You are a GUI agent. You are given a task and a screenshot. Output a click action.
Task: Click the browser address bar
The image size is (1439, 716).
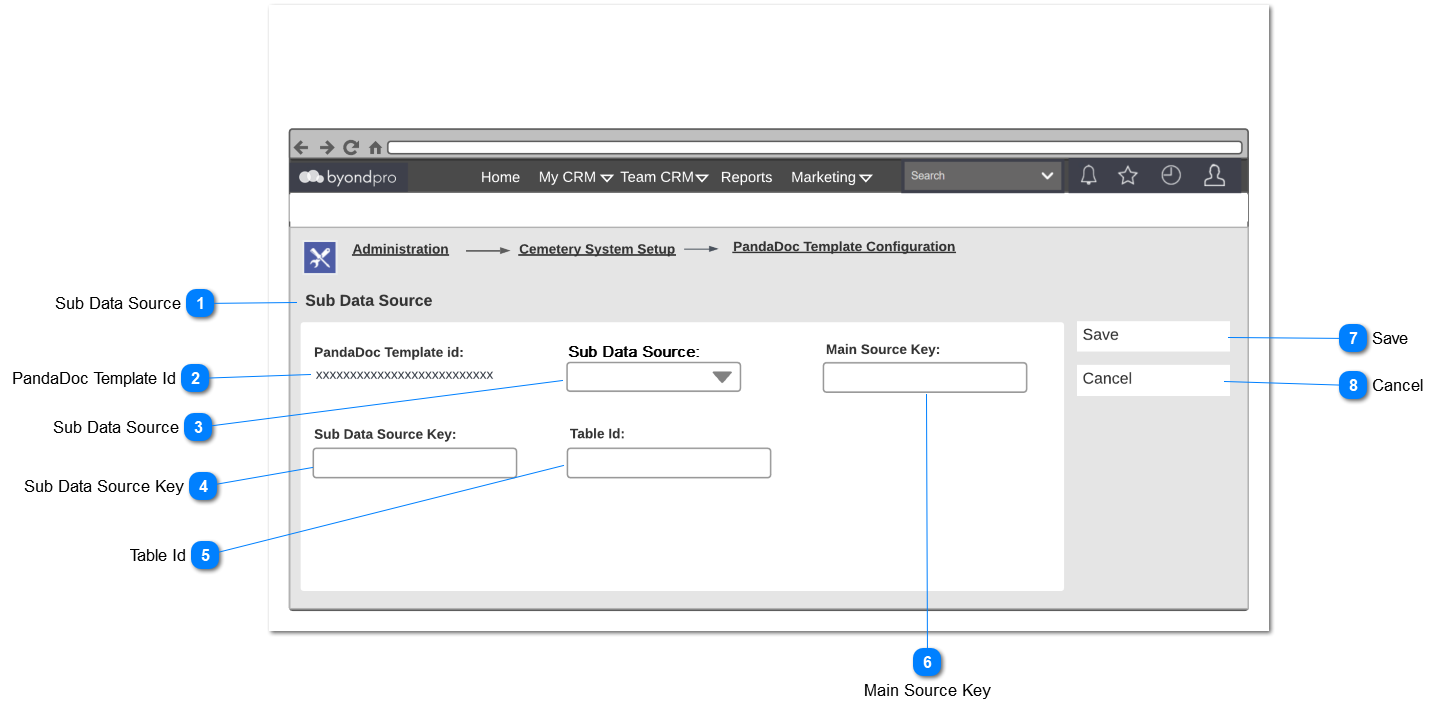(x=814, y=147)
